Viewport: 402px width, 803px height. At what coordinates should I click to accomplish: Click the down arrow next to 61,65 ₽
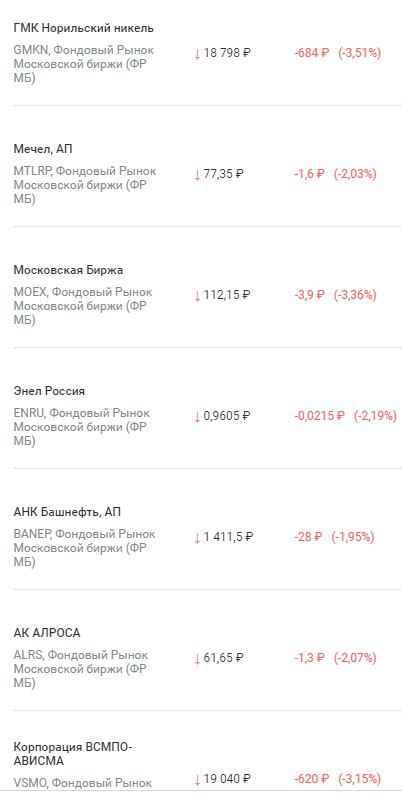coord(197,659)
